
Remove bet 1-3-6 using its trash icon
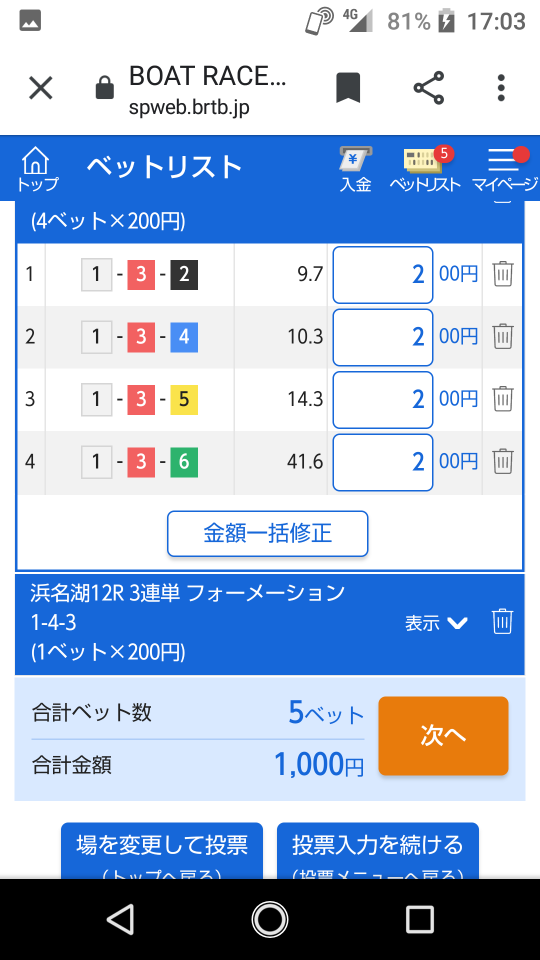click(x=503, y=460)
